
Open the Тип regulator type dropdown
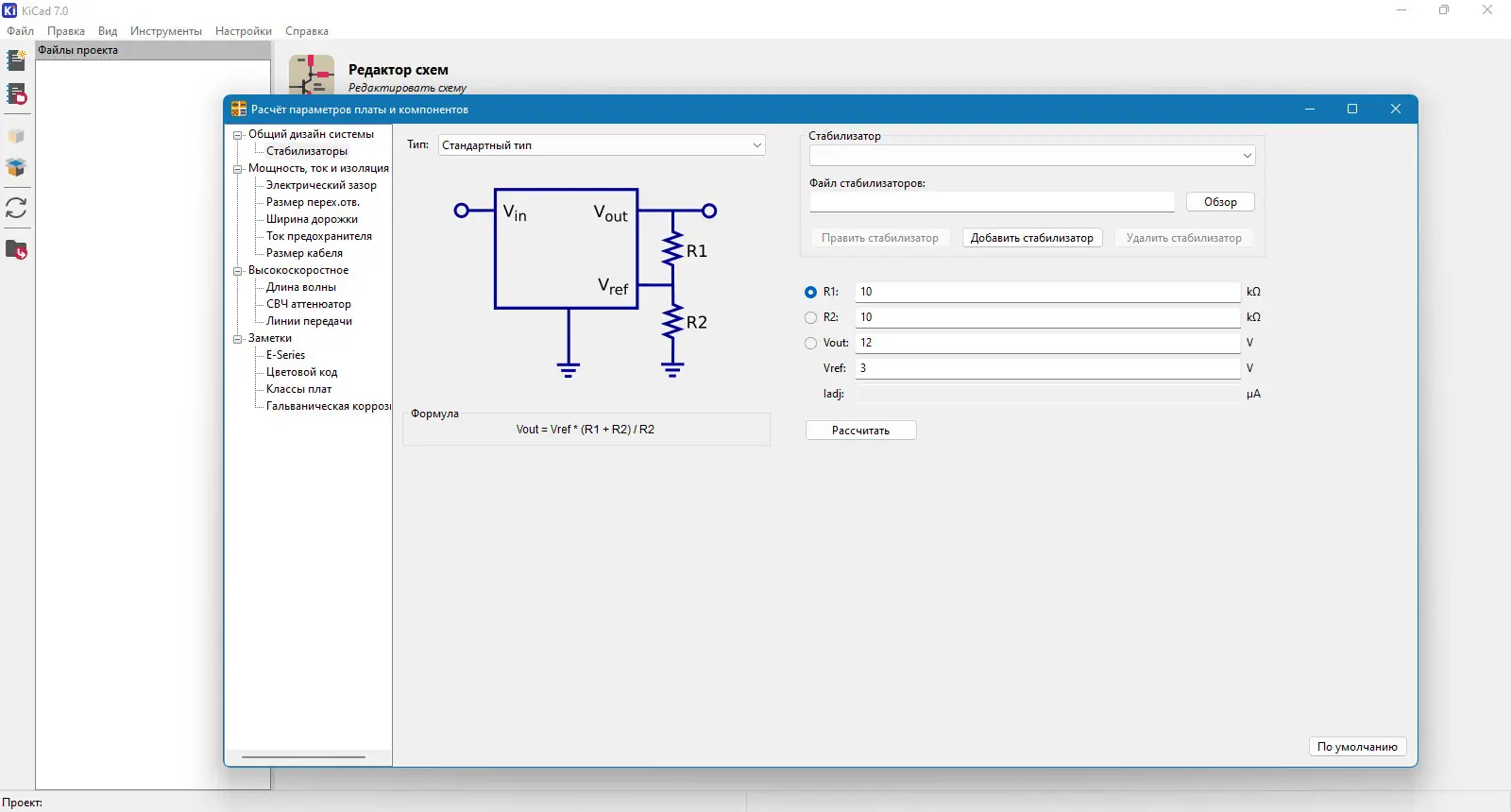602,145
